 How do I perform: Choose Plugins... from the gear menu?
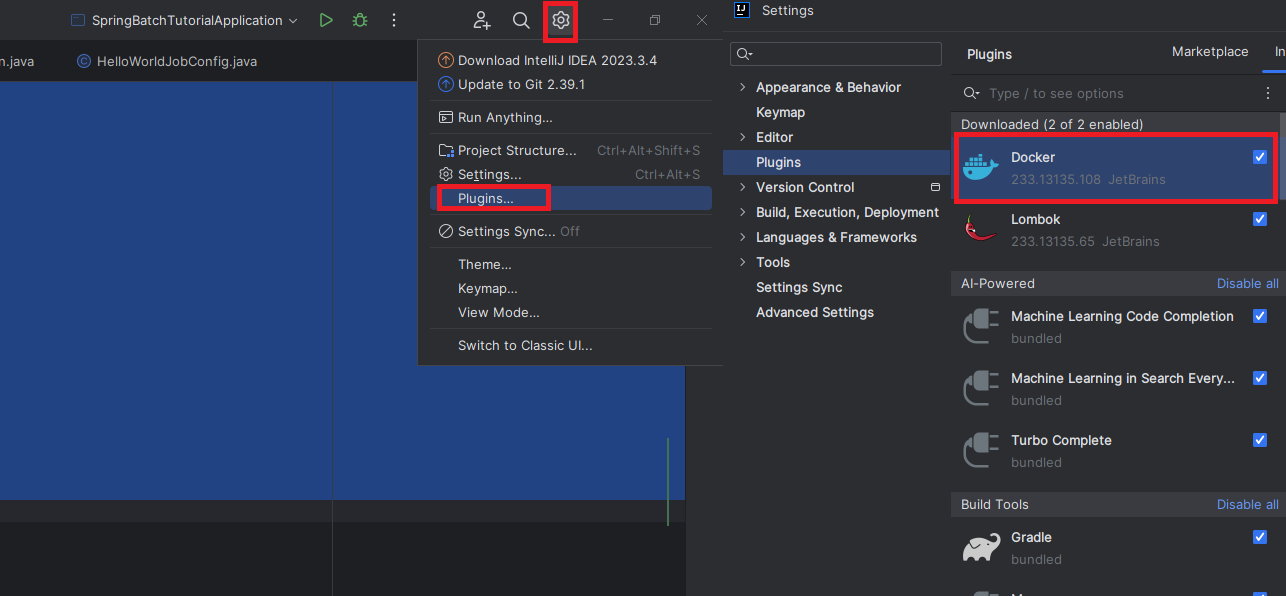571,198
